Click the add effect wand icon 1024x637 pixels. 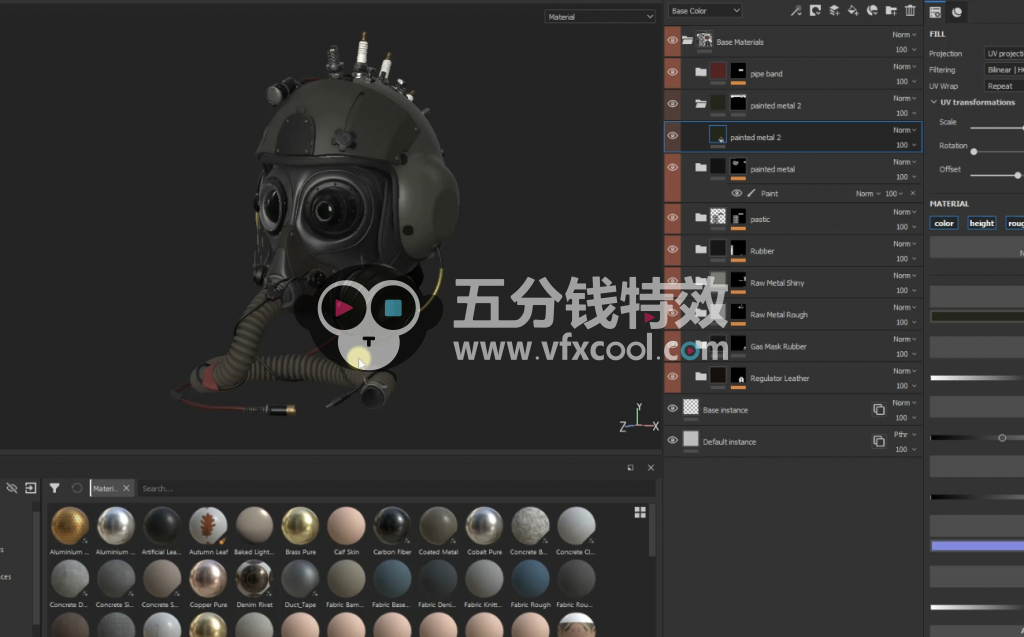coord(796,10)
